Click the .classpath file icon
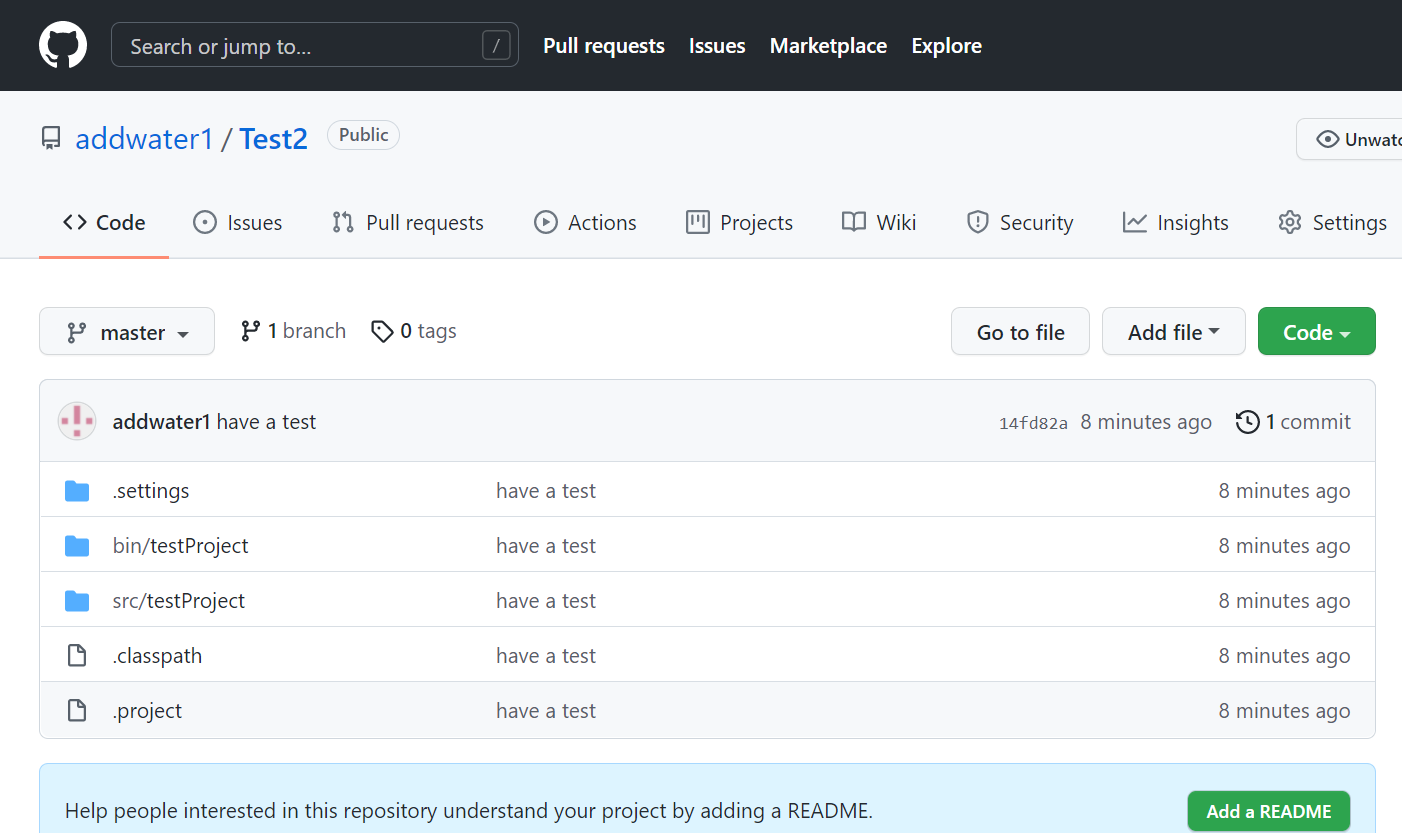Viewport: 1402px width, 833px height. [x=77, y=656]
